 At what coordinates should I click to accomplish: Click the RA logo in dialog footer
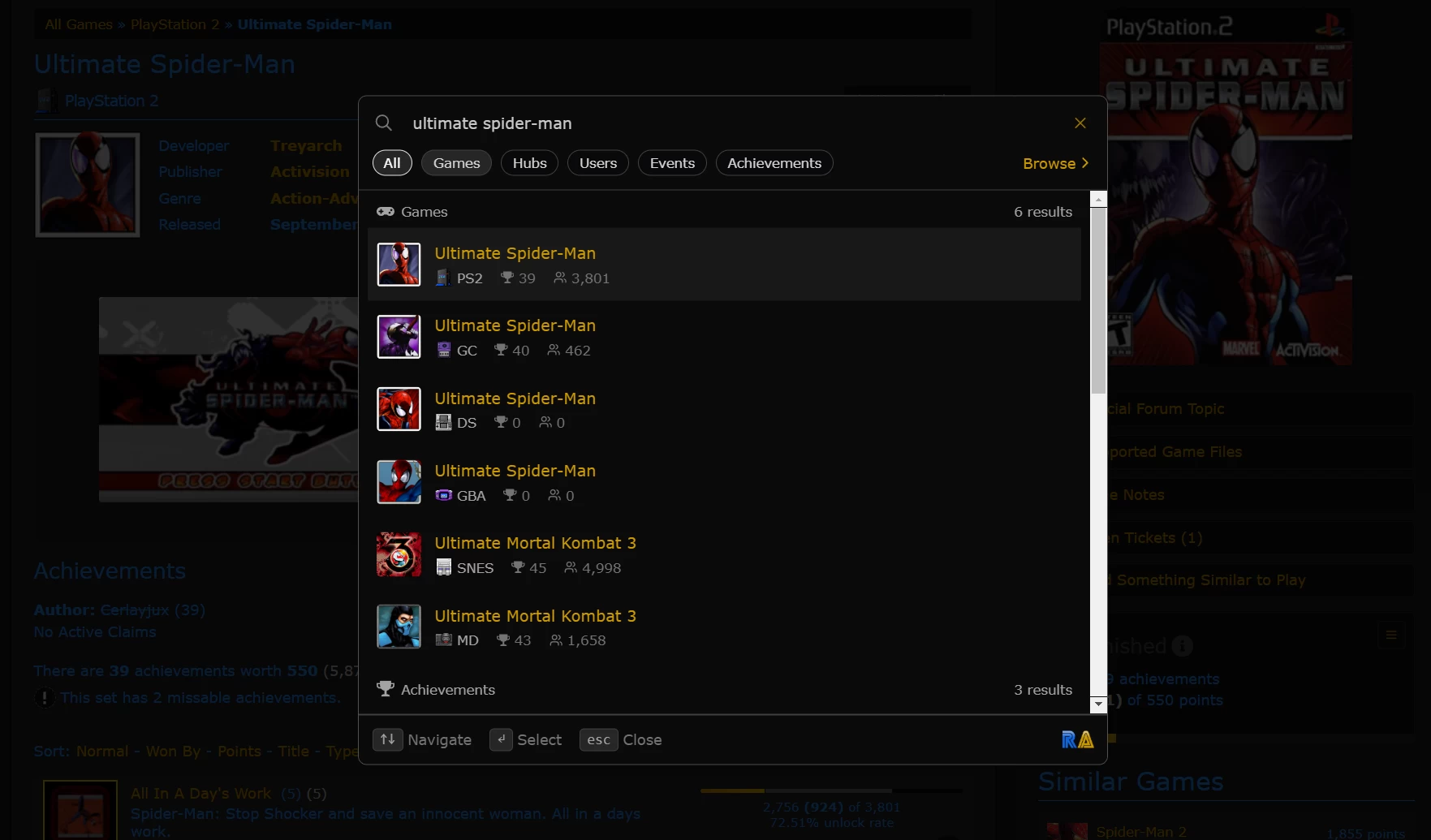(x=1077, y=739)
